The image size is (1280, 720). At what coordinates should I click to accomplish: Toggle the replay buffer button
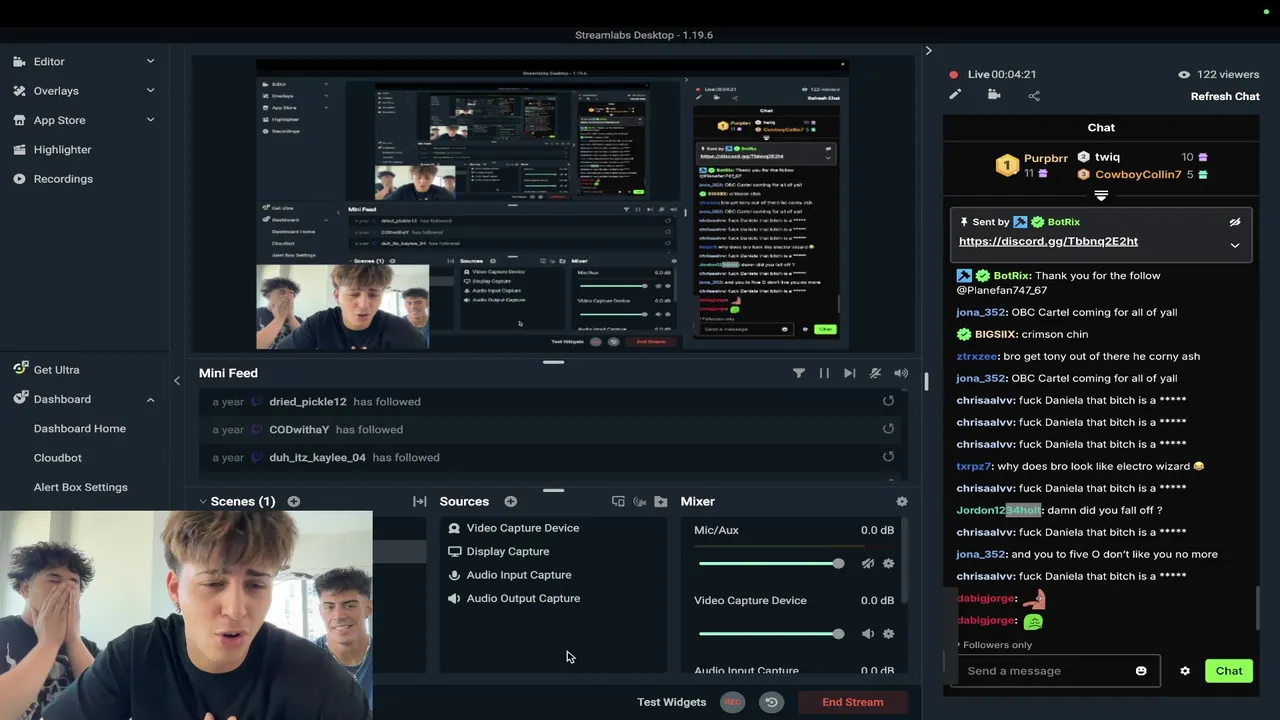click(771, 702)
